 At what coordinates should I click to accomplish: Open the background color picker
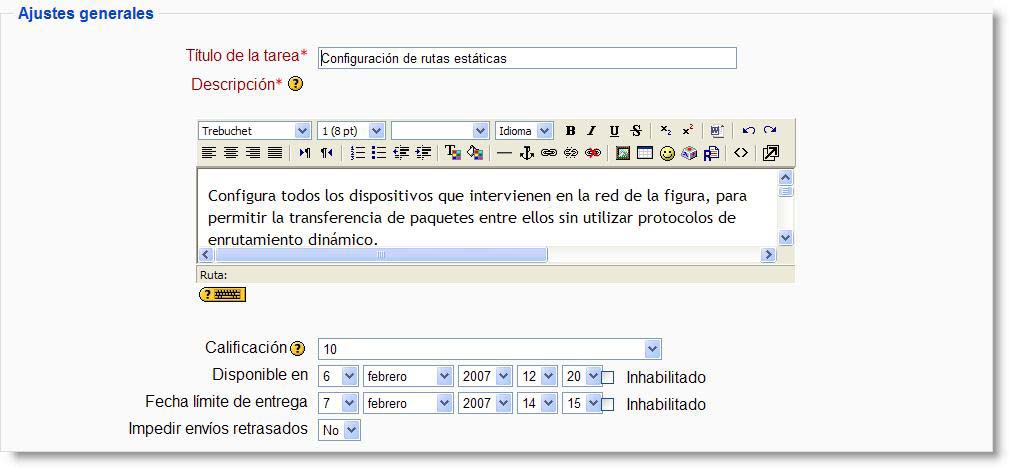tap(475, 153)
